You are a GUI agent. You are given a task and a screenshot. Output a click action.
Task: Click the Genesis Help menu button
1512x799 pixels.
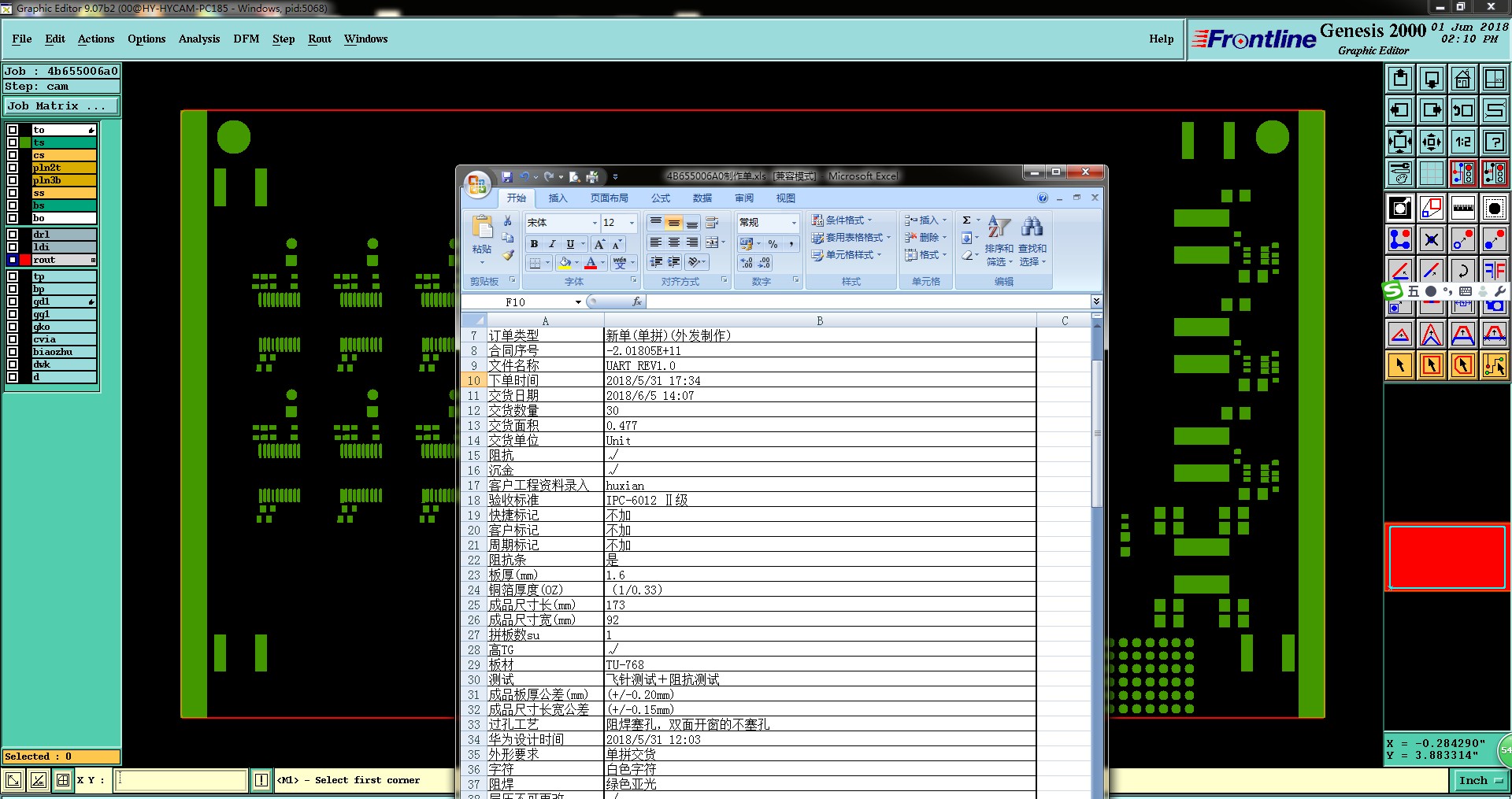pyautogui.click(x=1161, y=39)
